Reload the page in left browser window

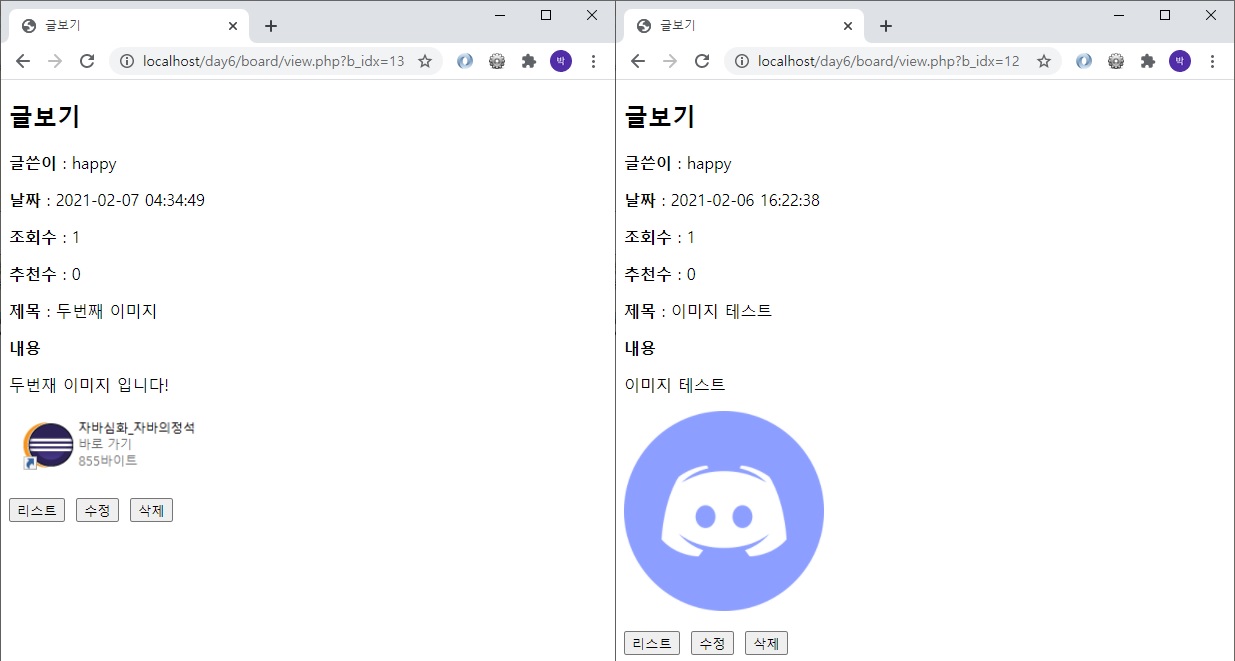tap(87, 61)
